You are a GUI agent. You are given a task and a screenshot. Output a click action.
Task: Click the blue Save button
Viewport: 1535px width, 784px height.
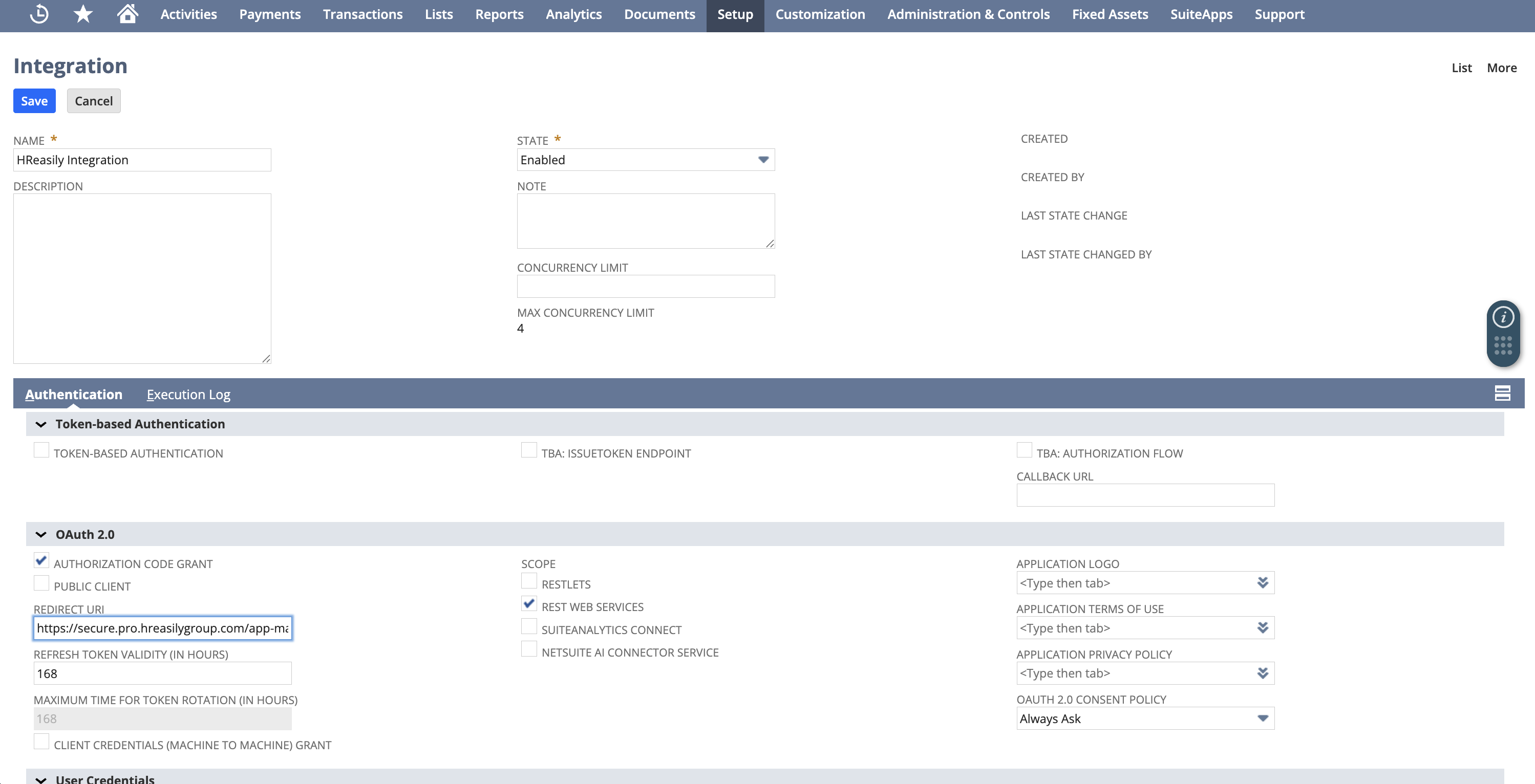(x=34, y=101)
